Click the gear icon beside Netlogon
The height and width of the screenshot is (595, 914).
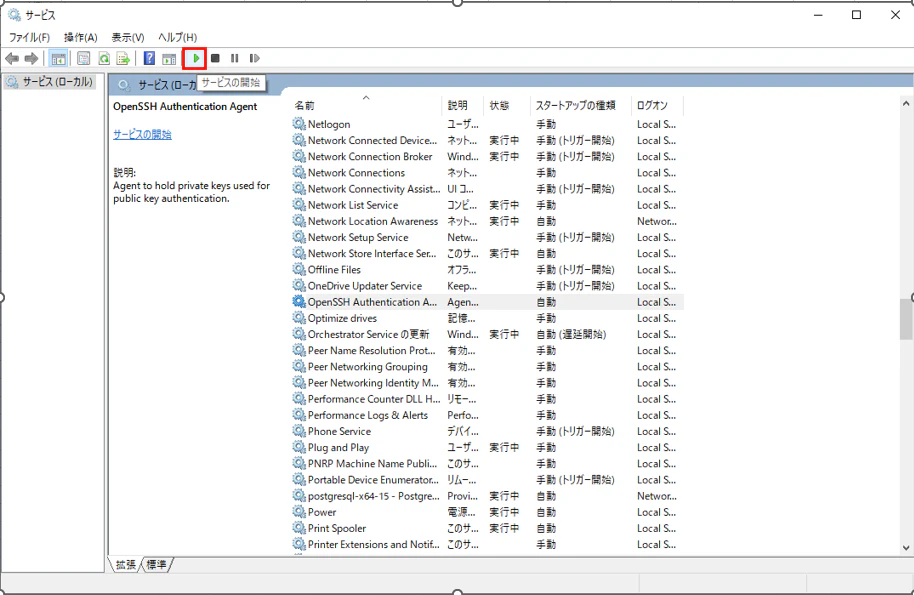(299, 124)
